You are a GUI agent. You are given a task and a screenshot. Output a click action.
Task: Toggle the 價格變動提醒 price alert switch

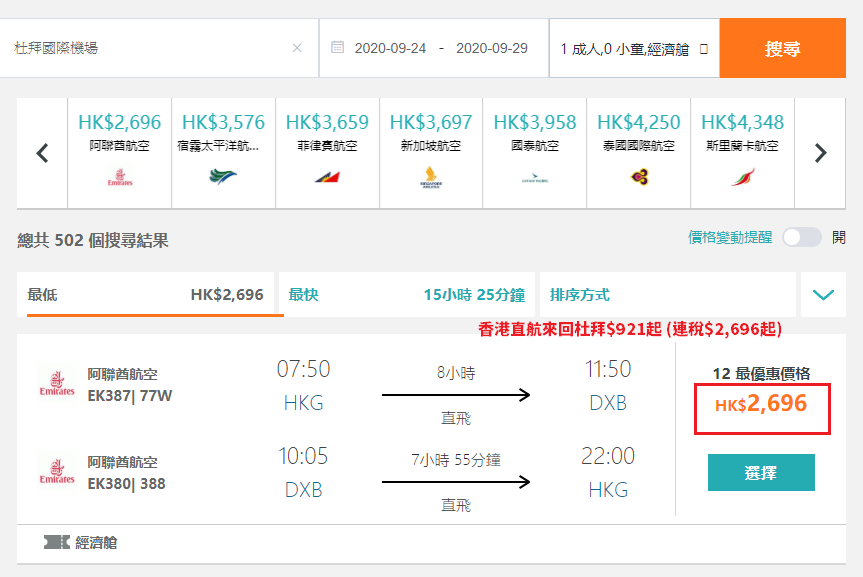[x=802, y=237]
